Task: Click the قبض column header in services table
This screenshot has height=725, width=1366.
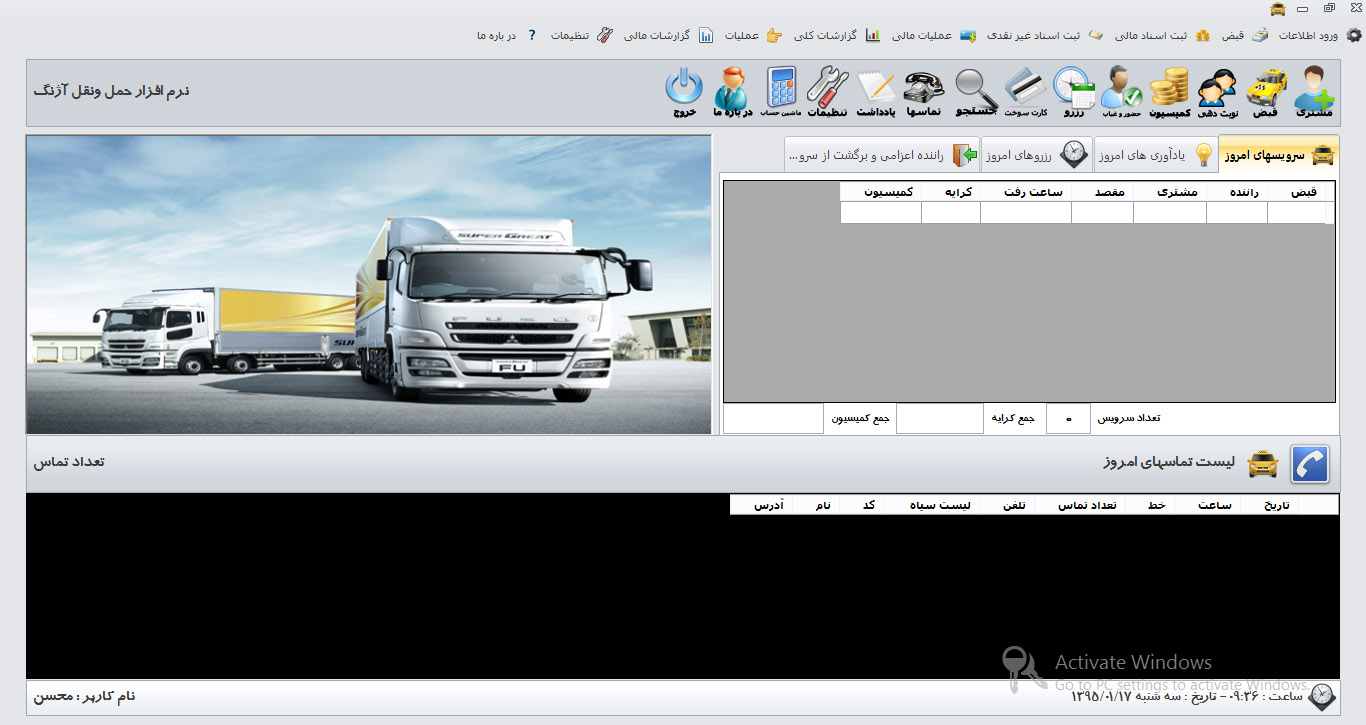Action: tap(1296, 192)
